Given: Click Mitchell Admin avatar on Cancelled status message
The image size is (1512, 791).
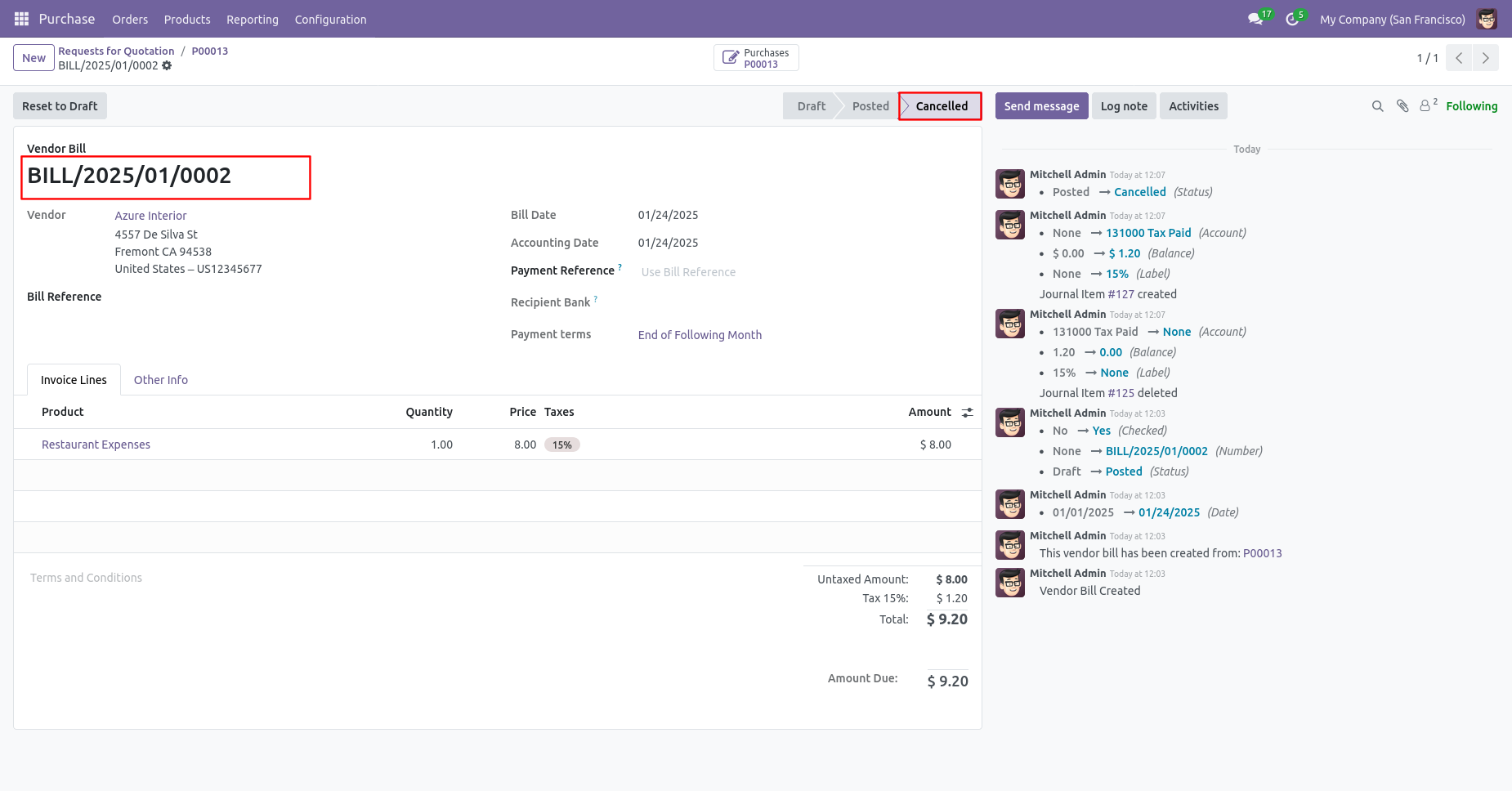Looking at the screenshot, I should pos(1010,184).
